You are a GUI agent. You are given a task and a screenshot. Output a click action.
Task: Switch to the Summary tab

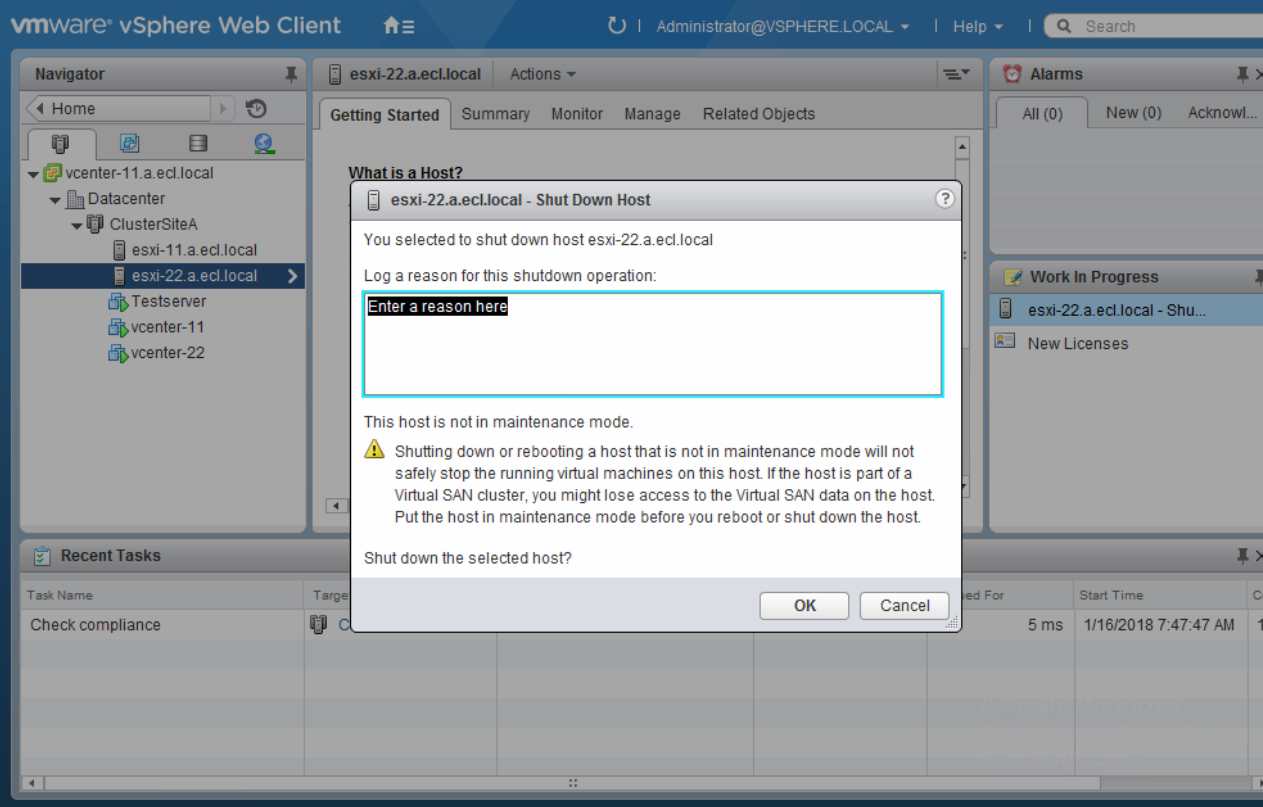[495, 114]
